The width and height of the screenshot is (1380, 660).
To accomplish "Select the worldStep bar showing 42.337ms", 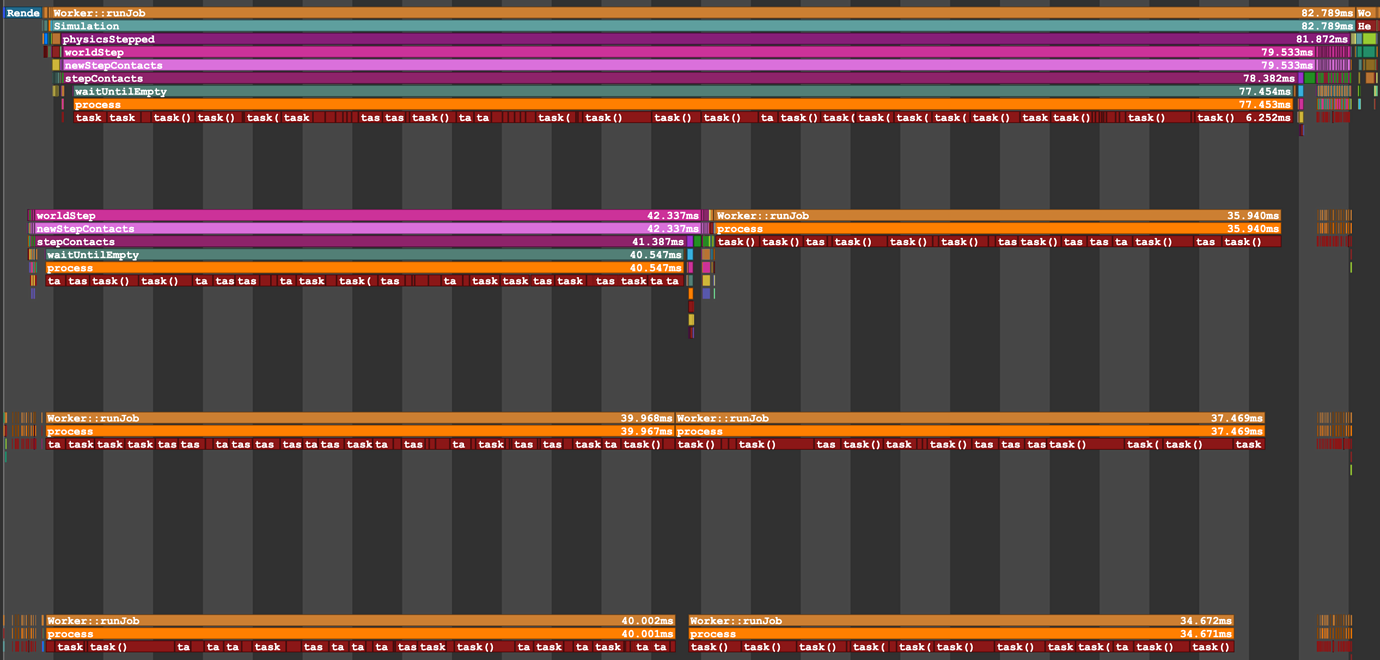I will click(x=367, y=215).
